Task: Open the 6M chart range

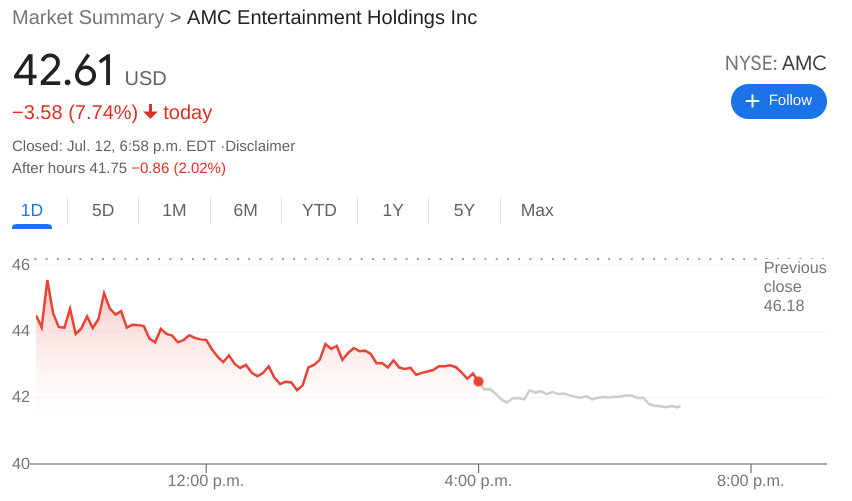Action: 245,210
